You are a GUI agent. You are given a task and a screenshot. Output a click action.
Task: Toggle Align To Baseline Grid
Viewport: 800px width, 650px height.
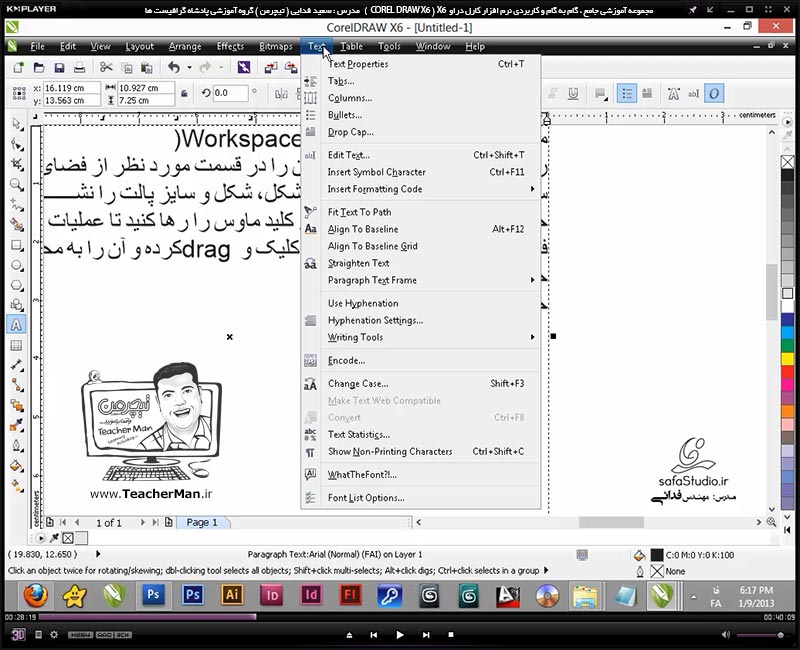click(421, 246)
